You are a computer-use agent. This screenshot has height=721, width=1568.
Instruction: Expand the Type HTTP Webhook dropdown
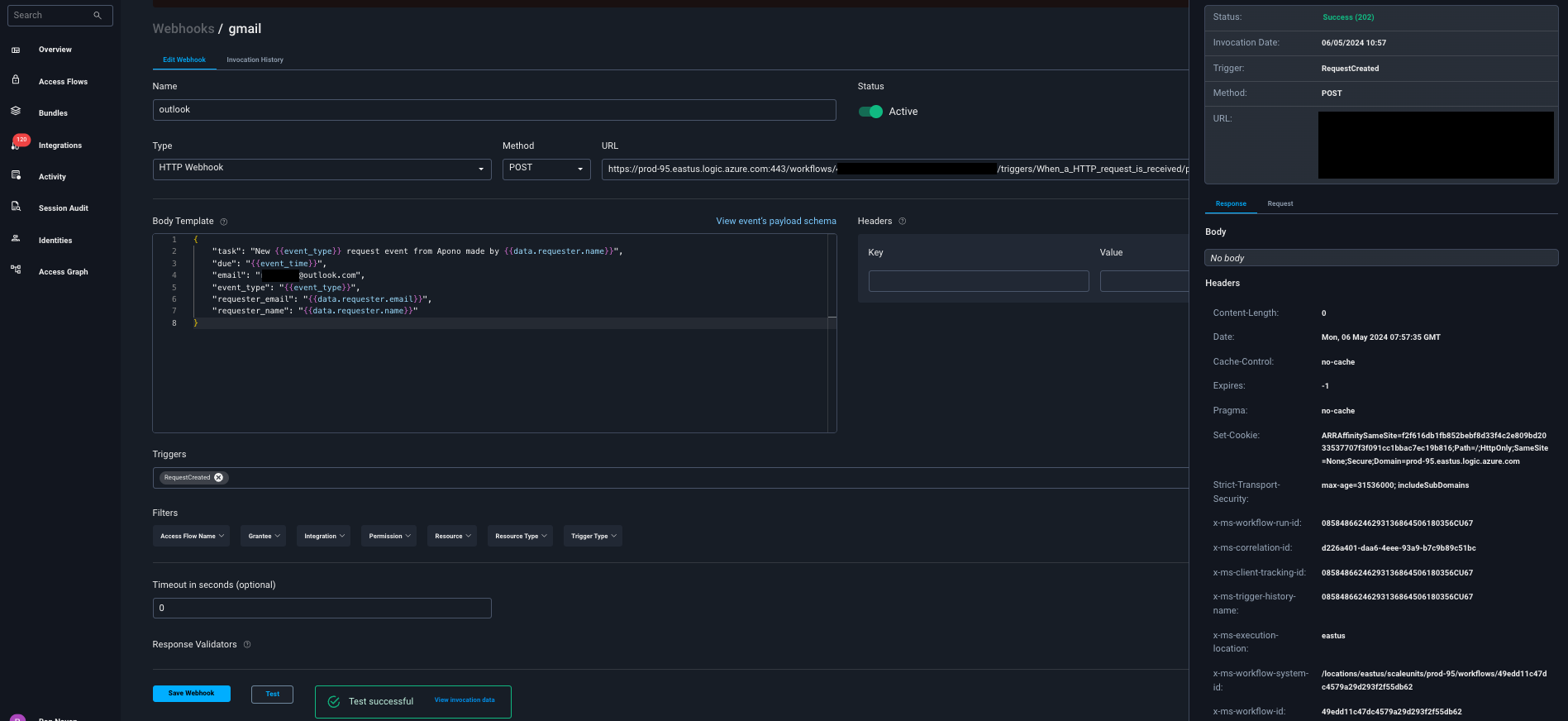[322, 169]
